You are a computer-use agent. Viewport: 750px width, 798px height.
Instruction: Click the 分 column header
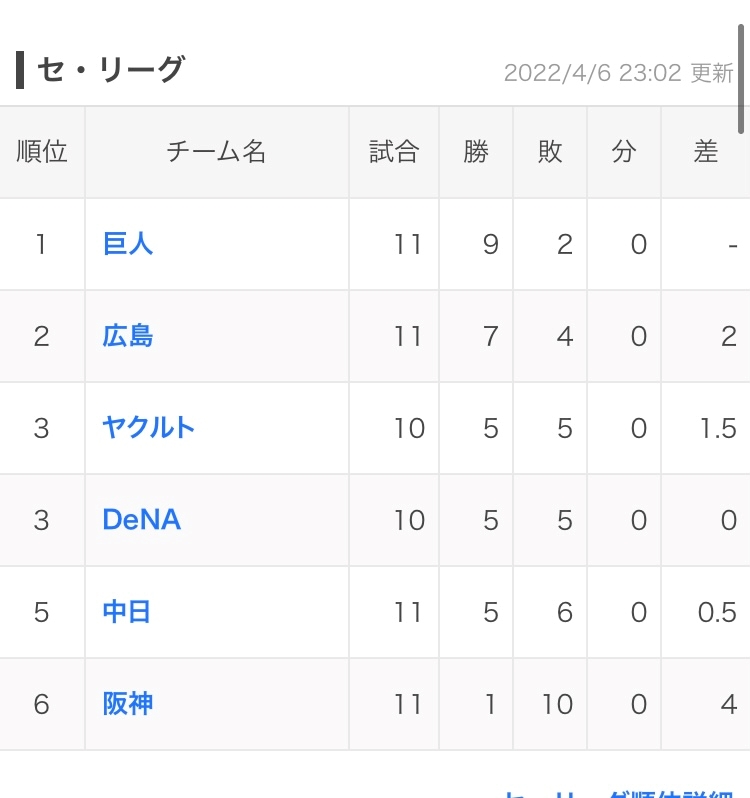point(624,152)
